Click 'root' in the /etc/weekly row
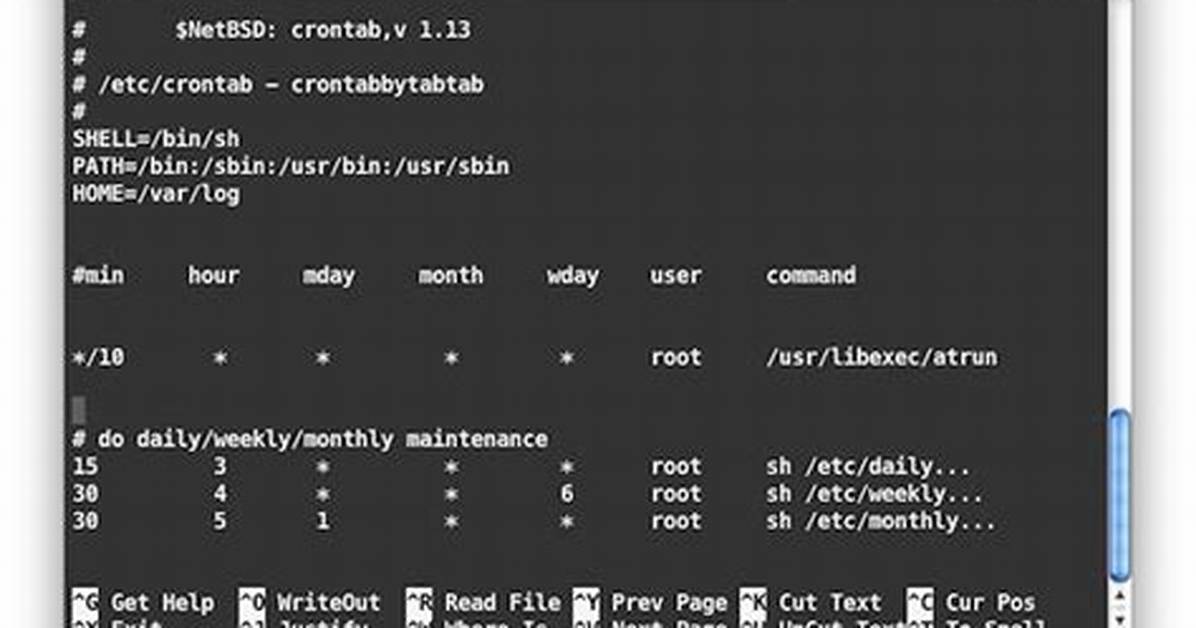 pyautogui.click(x=676, y=494)
